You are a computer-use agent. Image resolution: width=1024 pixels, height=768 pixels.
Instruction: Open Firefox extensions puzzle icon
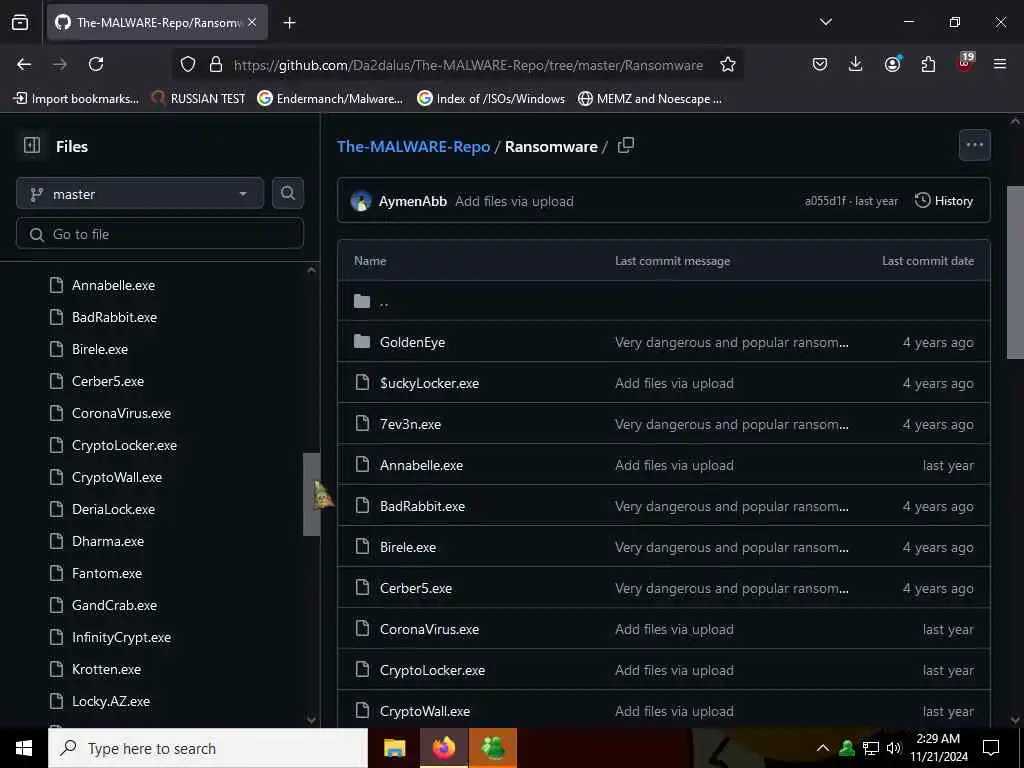pos(928,64)
